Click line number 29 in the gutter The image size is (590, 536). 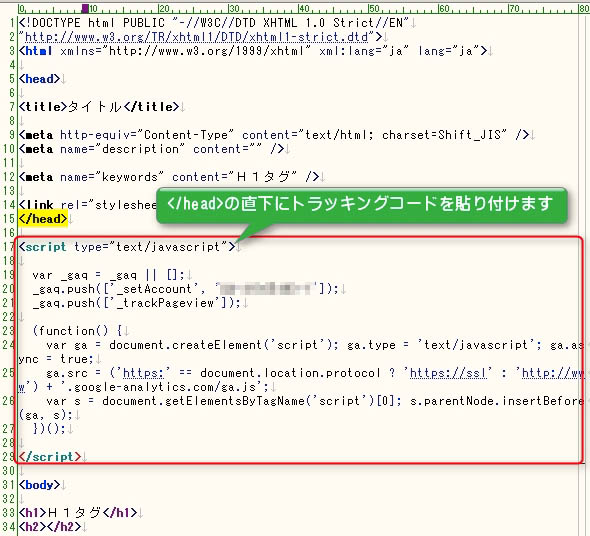8,457
